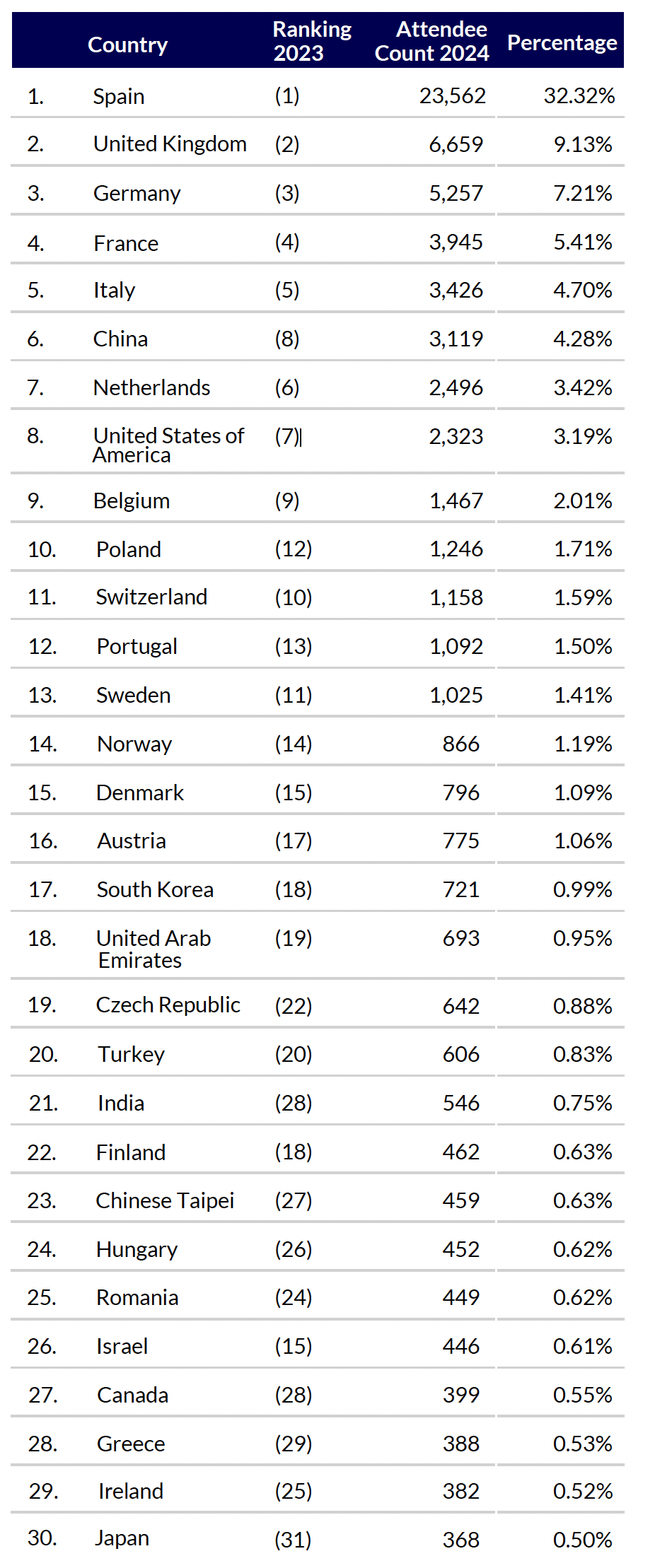The height and width of the screenshot is (1568, 672).
Task: Select Norway's 1.19% percentage value
Action: 582,744
